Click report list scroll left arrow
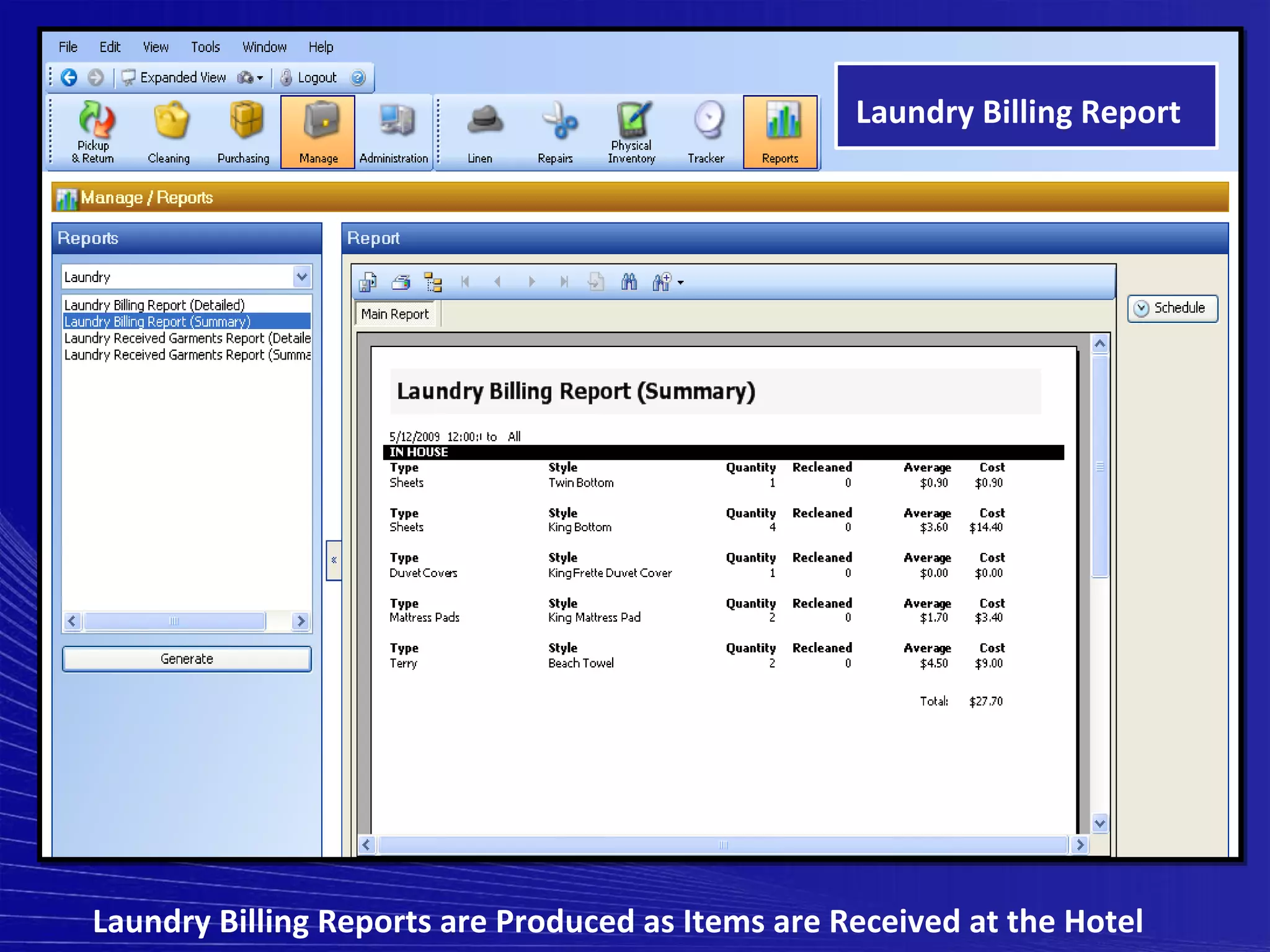This screenshot has width=1270, height=952. [73, 621]
